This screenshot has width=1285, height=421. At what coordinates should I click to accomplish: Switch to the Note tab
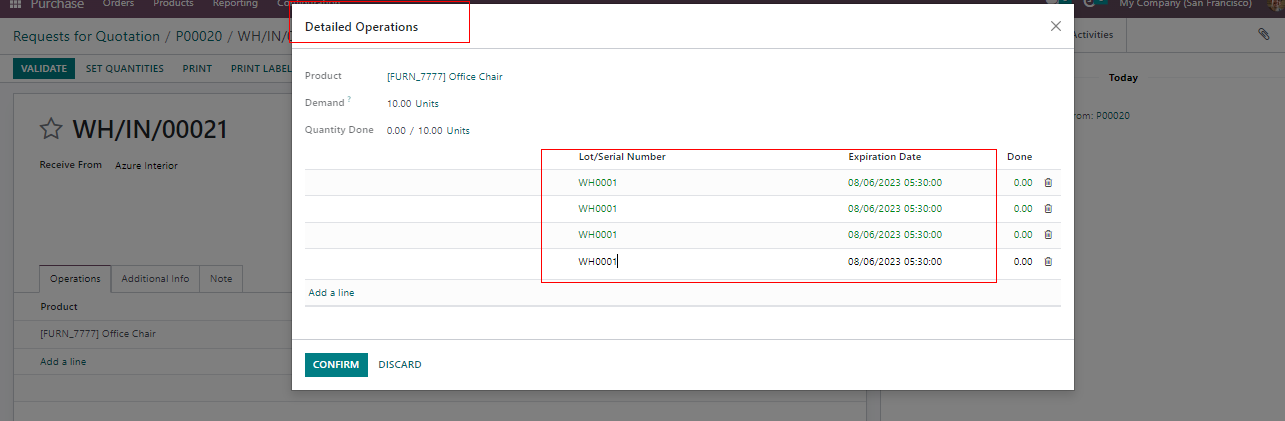(x=221, y=279)
